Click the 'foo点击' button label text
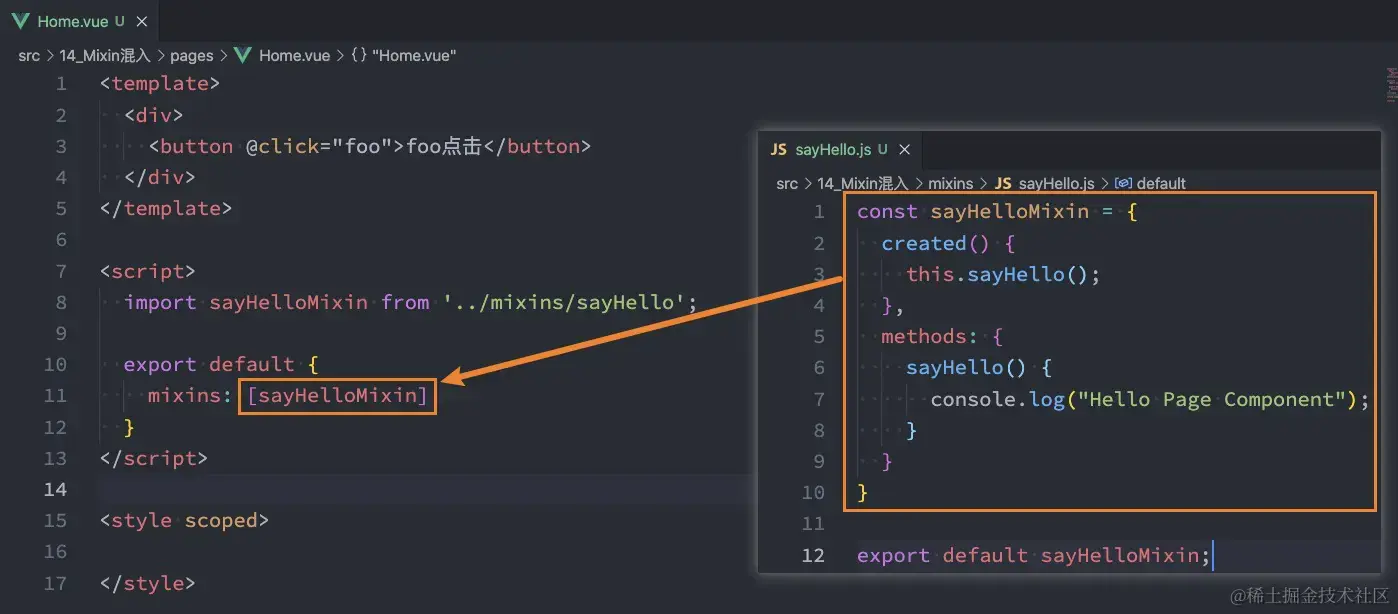Viewport: 1398px width, 614px height. point(444,146)
